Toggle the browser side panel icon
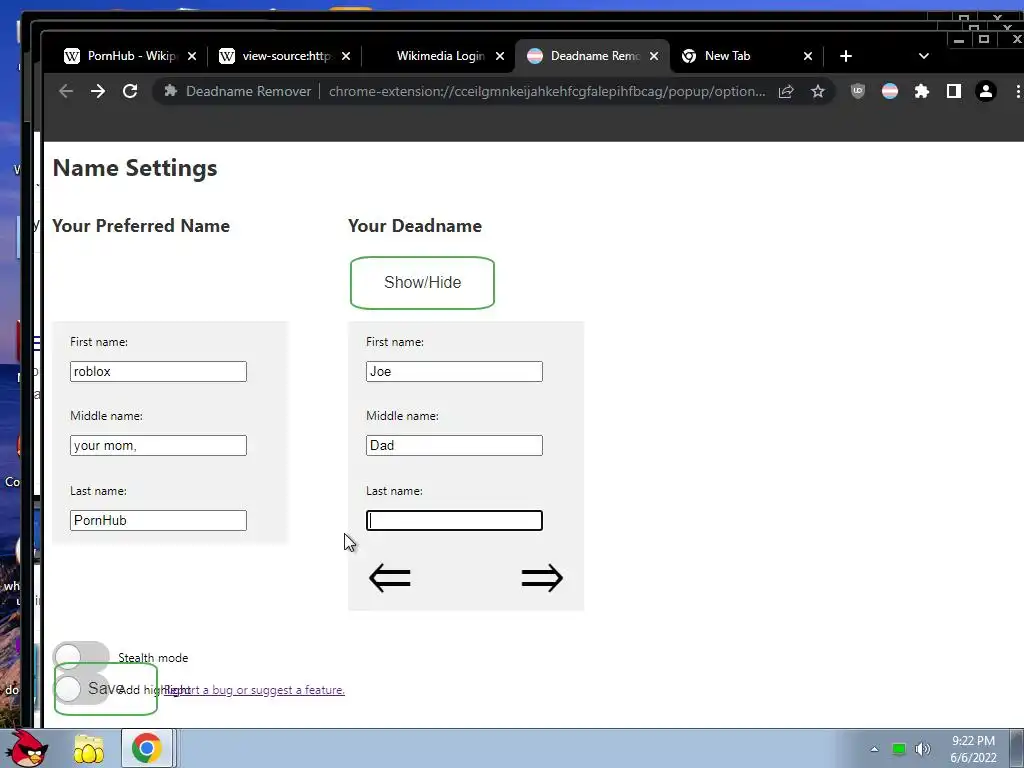 [953, 91]
